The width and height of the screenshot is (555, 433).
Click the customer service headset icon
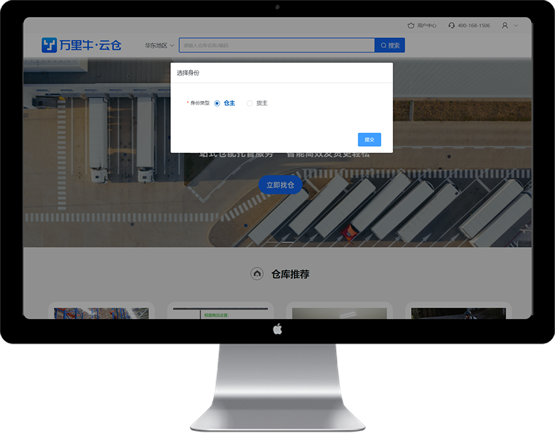point(451,25)
